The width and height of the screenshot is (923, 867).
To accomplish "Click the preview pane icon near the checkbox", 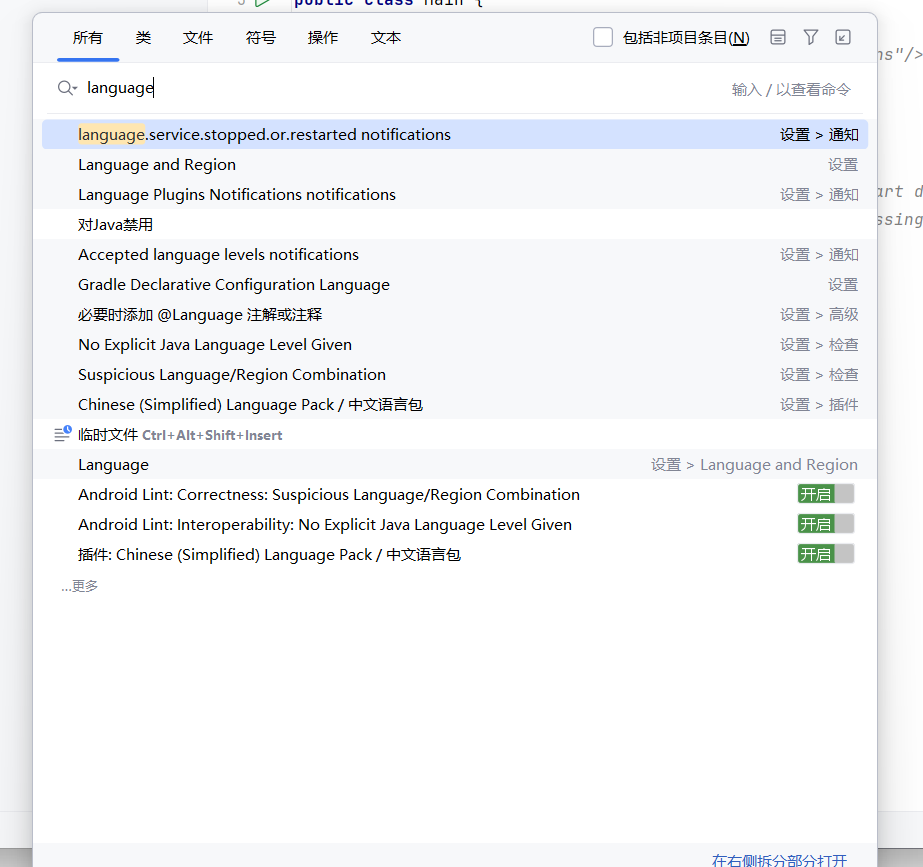I will [777, 36].
